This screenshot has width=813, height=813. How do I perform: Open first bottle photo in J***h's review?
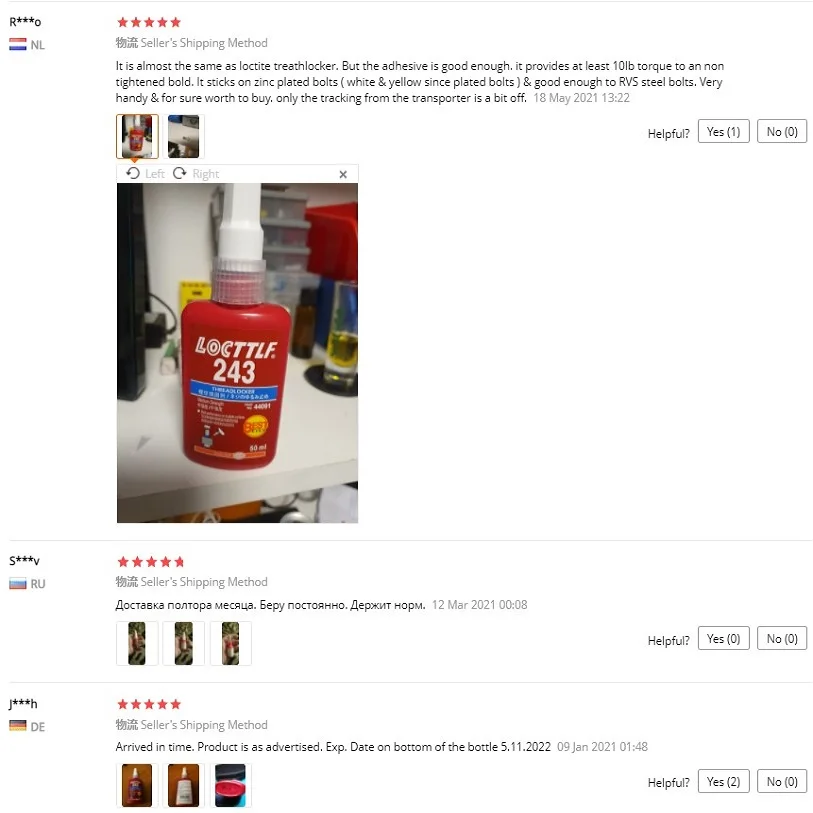[137, 785]
